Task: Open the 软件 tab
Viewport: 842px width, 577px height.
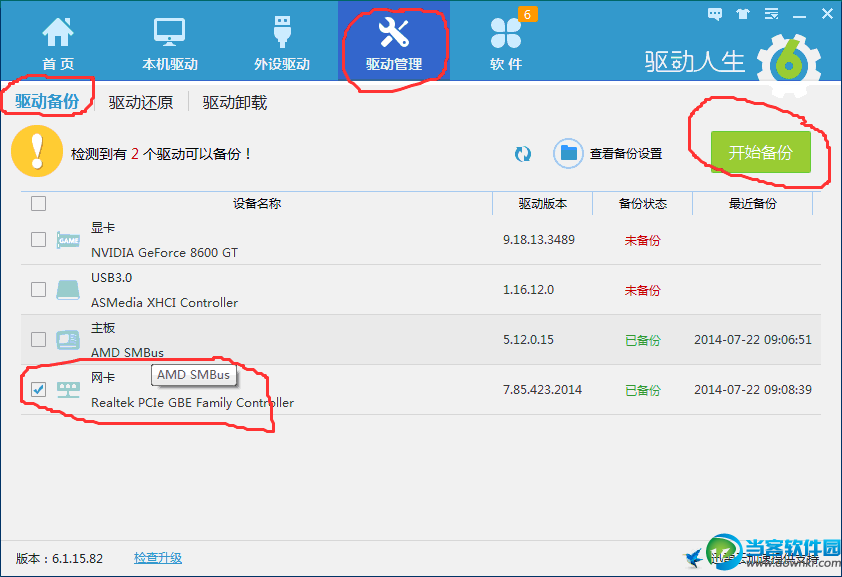Action: (506, 44)
